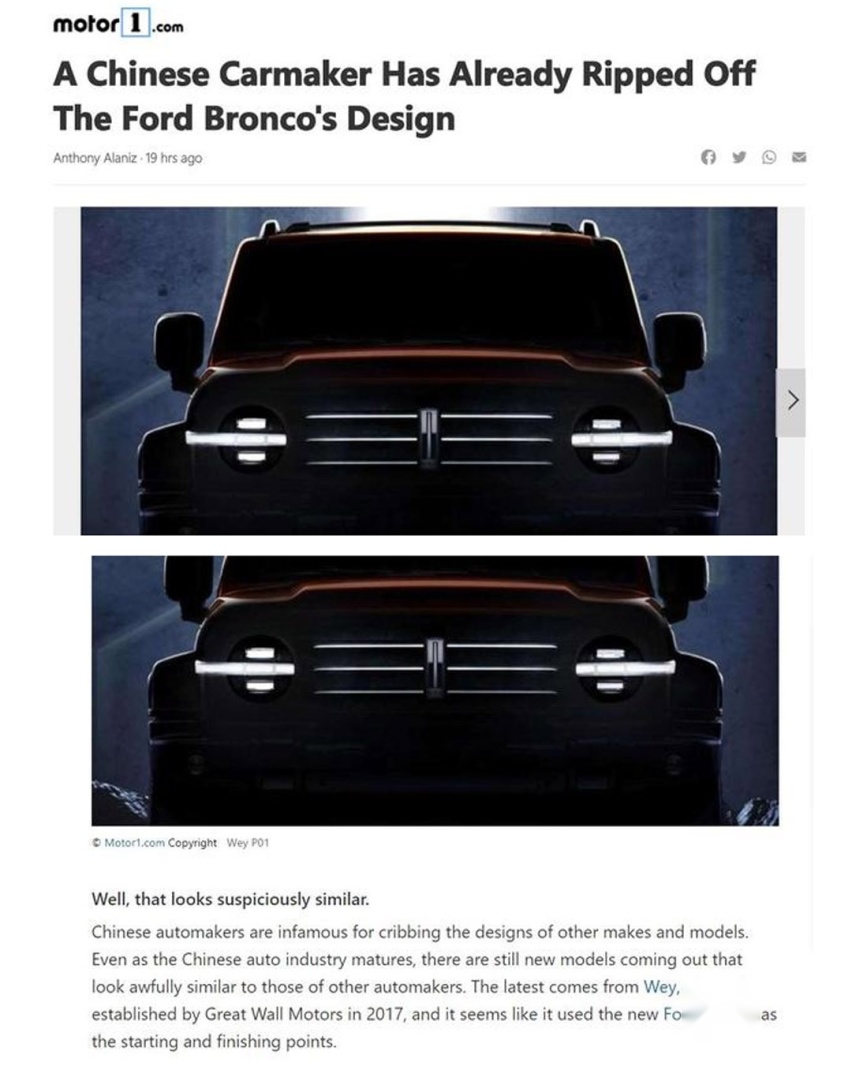Click the Ford Bronco ripped off headline
The width and height of the screenshot is (852, 1066).
click(404, 96)
